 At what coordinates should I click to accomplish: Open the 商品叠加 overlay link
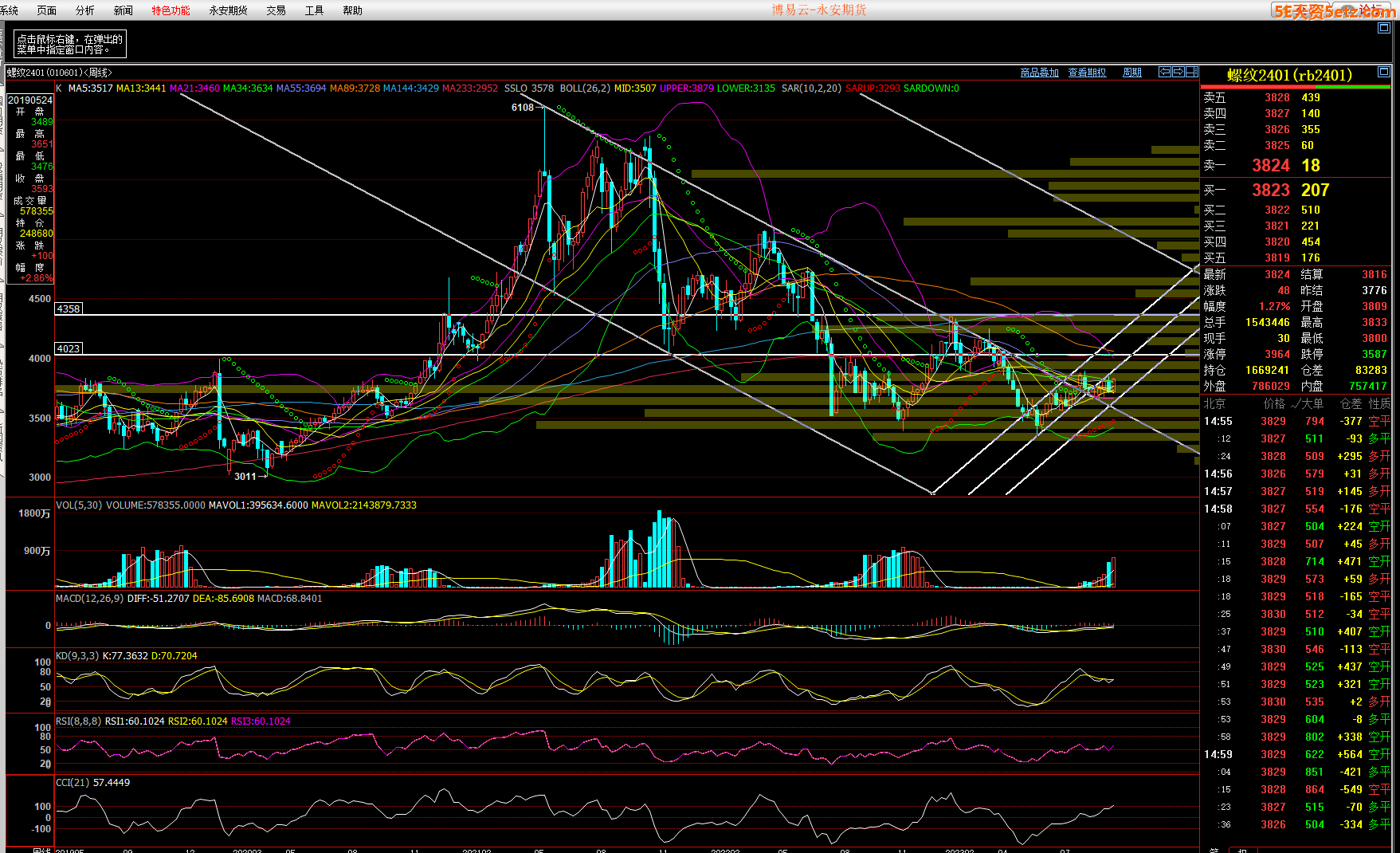coord(1039,73)
